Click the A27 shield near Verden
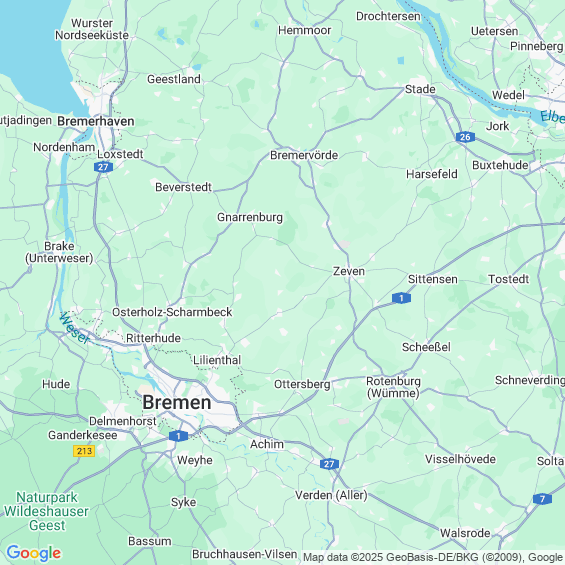The image size is (565, 565). (329, 464)
